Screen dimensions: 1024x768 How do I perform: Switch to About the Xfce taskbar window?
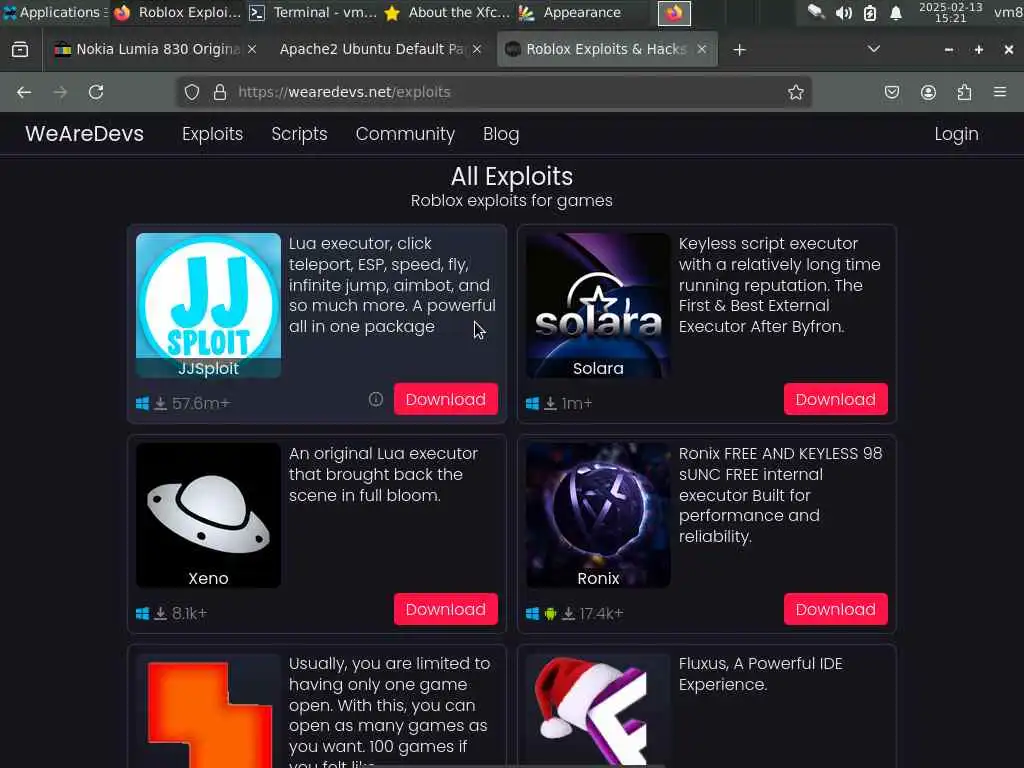coord(447,12)
